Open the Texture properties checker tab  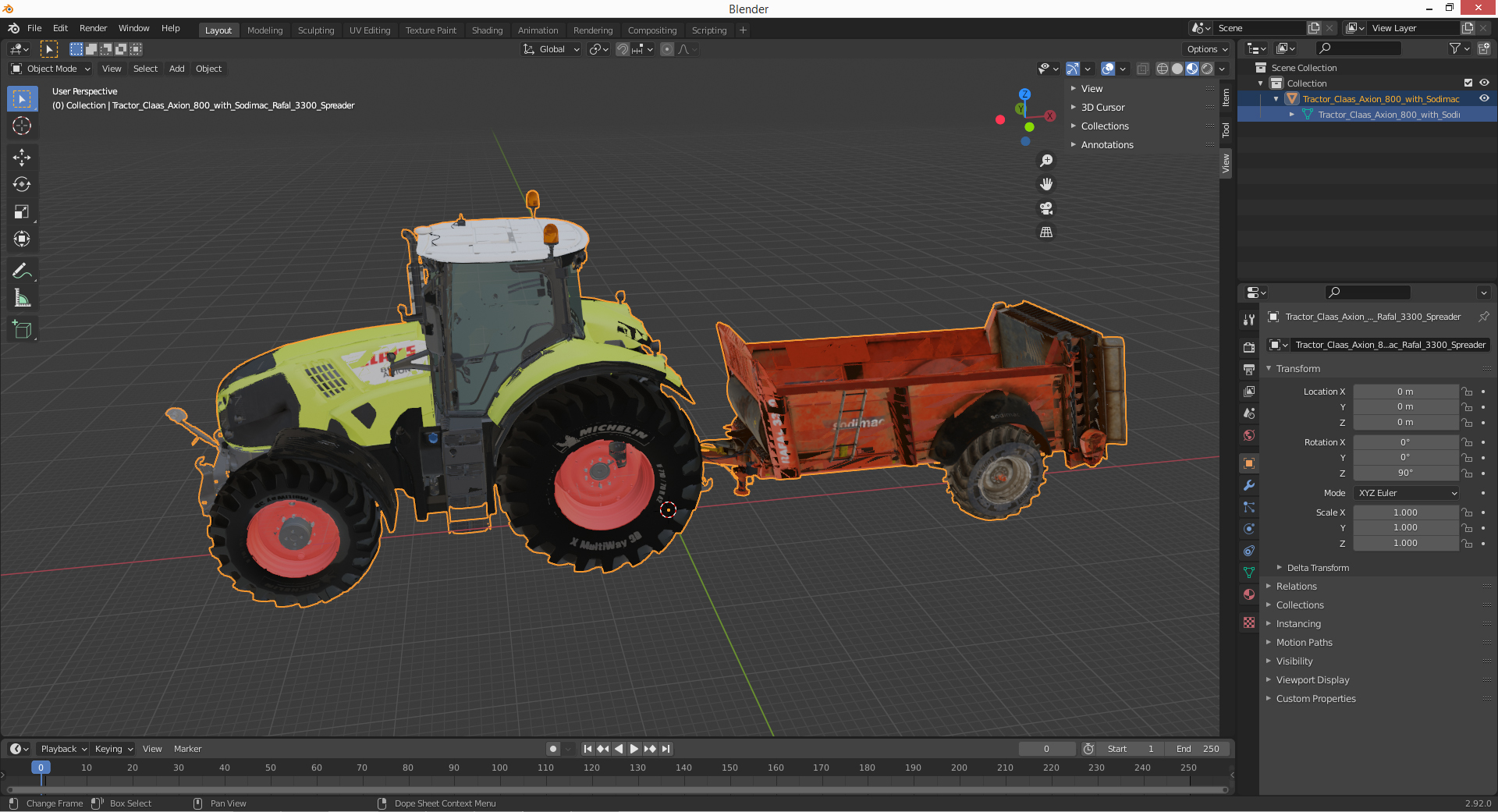[x=1249, y=622]
